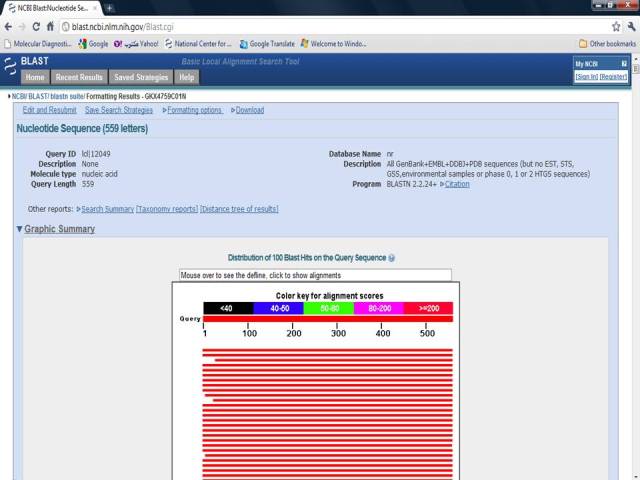Open the Welcome to Windo... bookmark
This screenshot has width=640, height=480.
click(333, 44)
